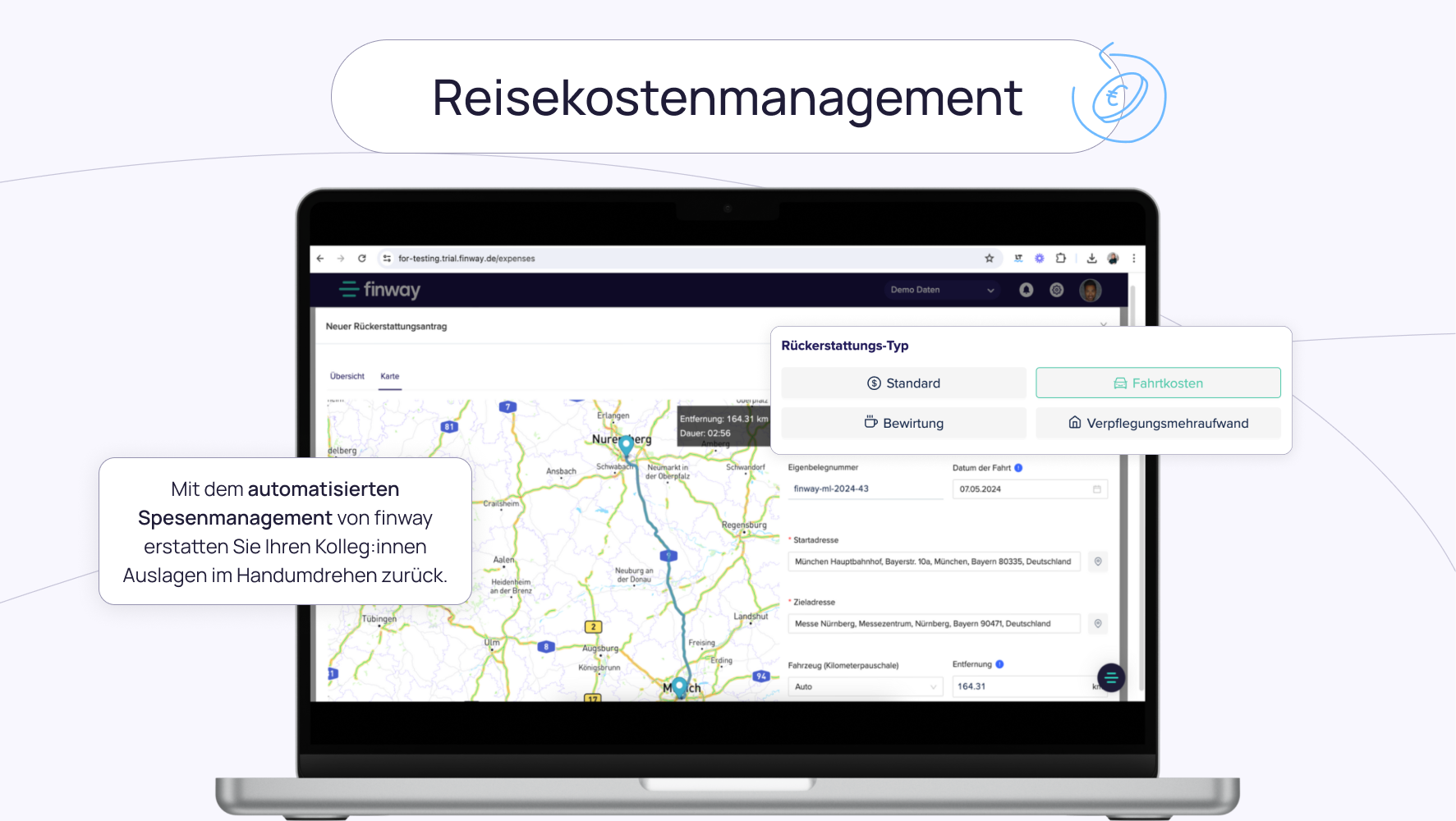Open finway notifications bell
1456x821 pixels.
pyautogui.click(x=1027, y=290)
